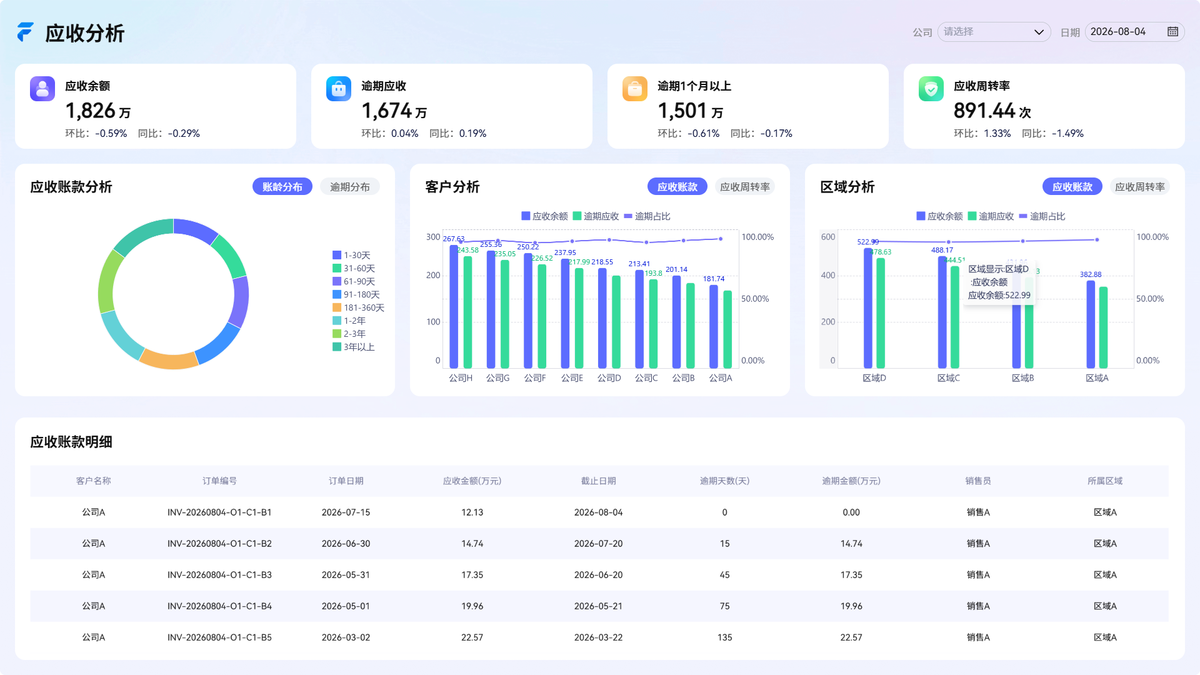Toggle the 2-3年 legend item

point(349,334)
